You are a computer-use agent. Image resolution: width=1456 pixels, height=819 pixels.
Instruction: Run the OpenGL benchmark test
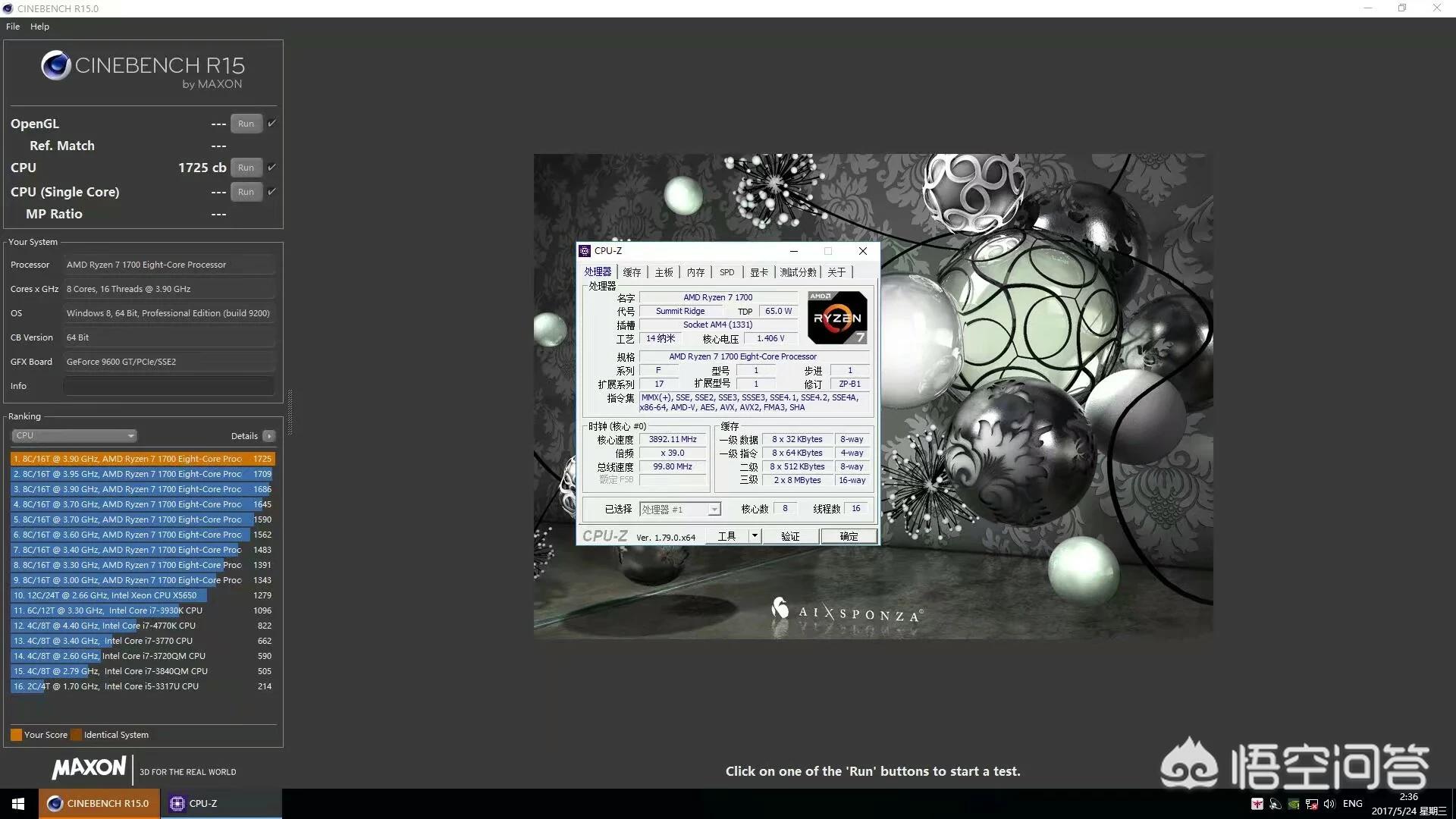point(246,124)
